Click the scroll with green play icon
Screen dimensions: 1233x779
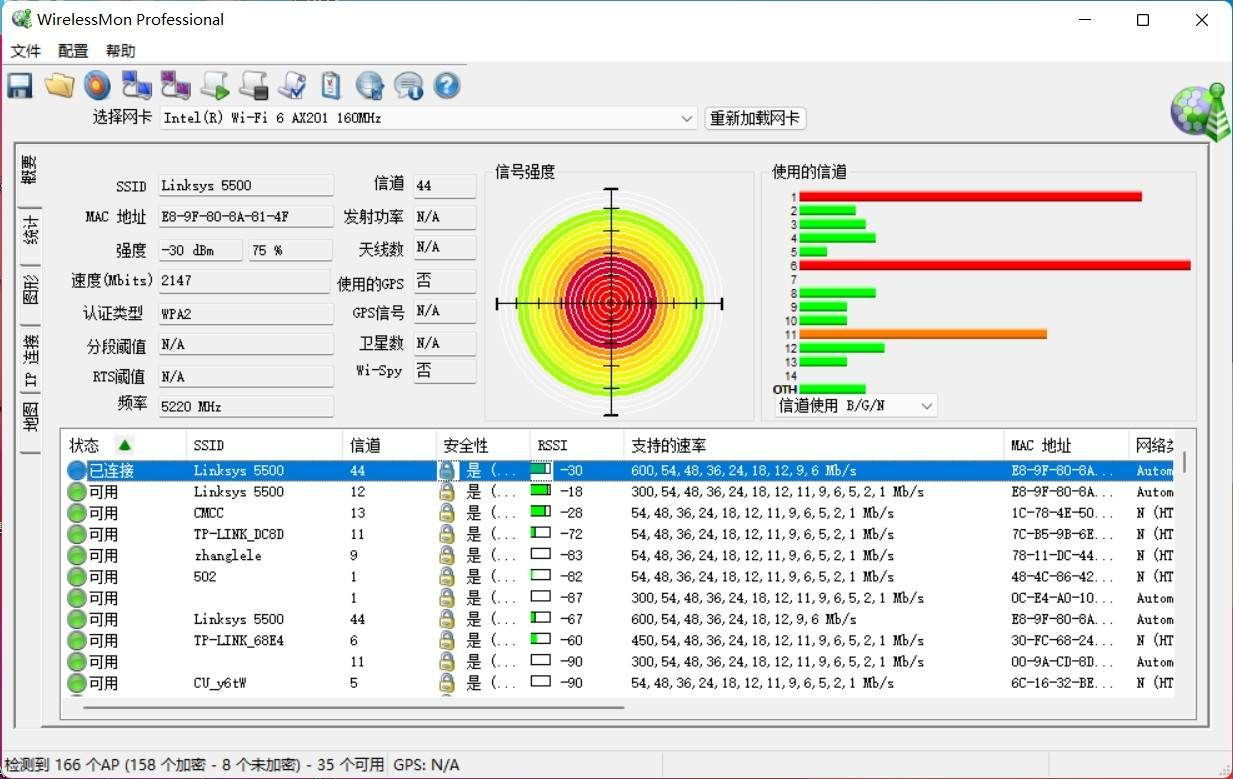click(215, 85)
